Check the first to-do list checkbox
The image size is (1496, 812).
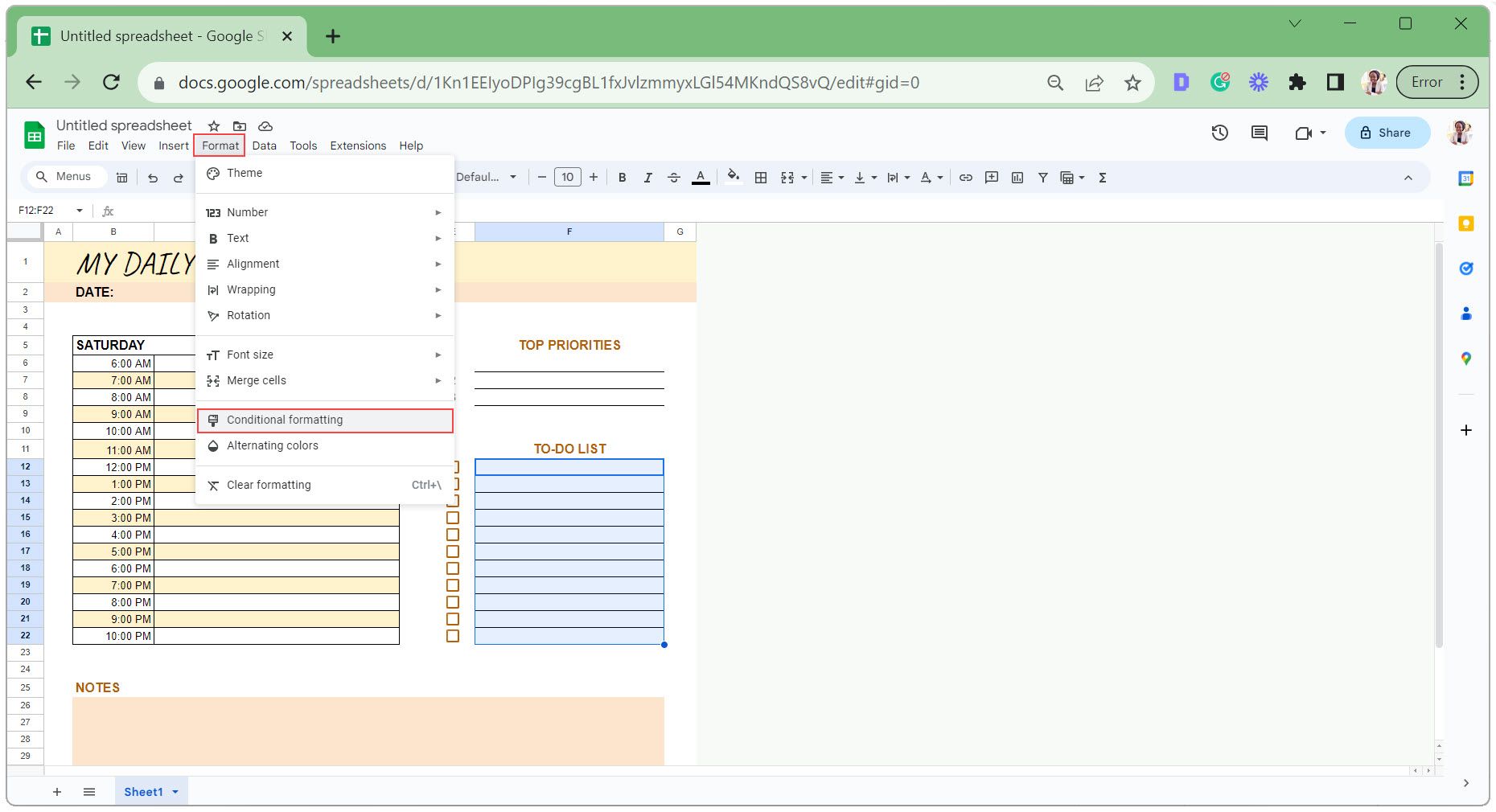(452, 466)
